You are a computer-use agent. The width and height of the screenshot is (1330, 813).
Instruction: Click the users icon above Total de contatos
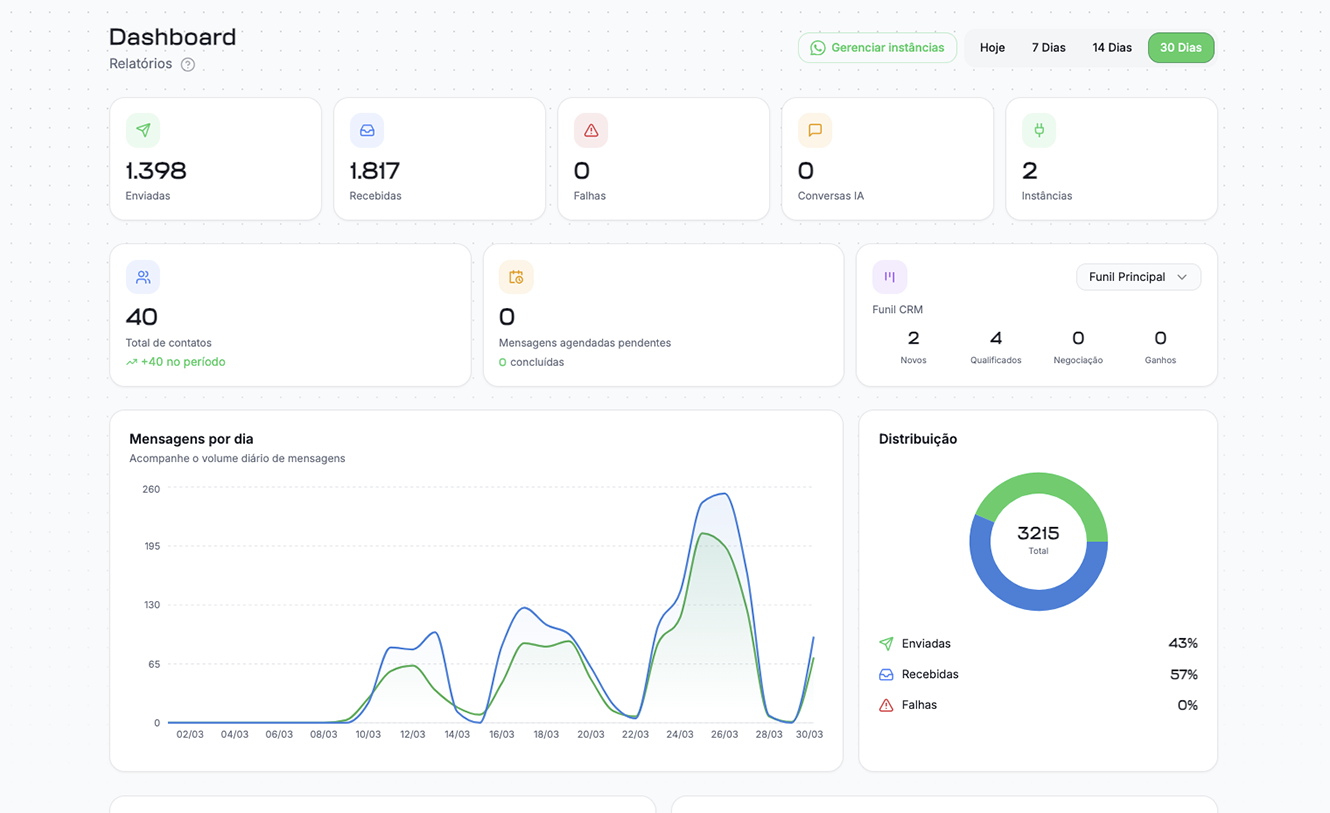143,277
